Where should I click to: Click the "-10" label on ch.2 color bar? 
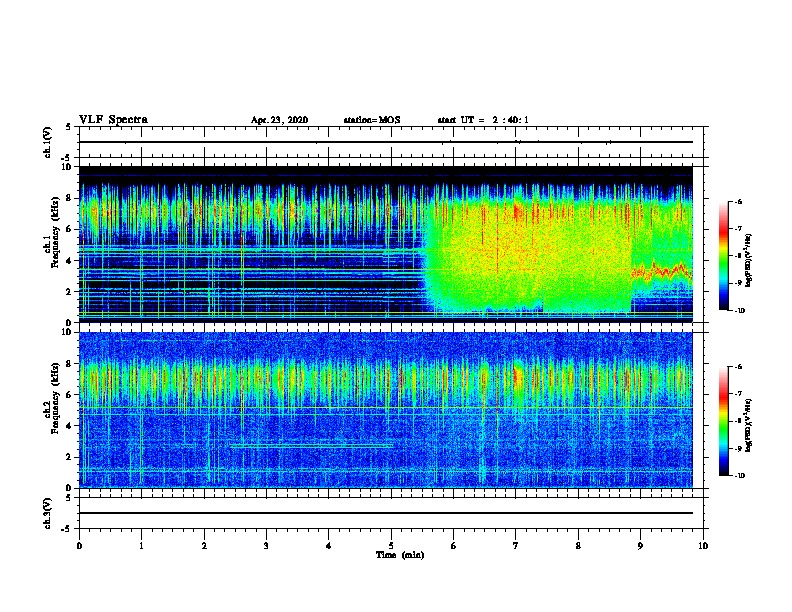click(739, 476)
